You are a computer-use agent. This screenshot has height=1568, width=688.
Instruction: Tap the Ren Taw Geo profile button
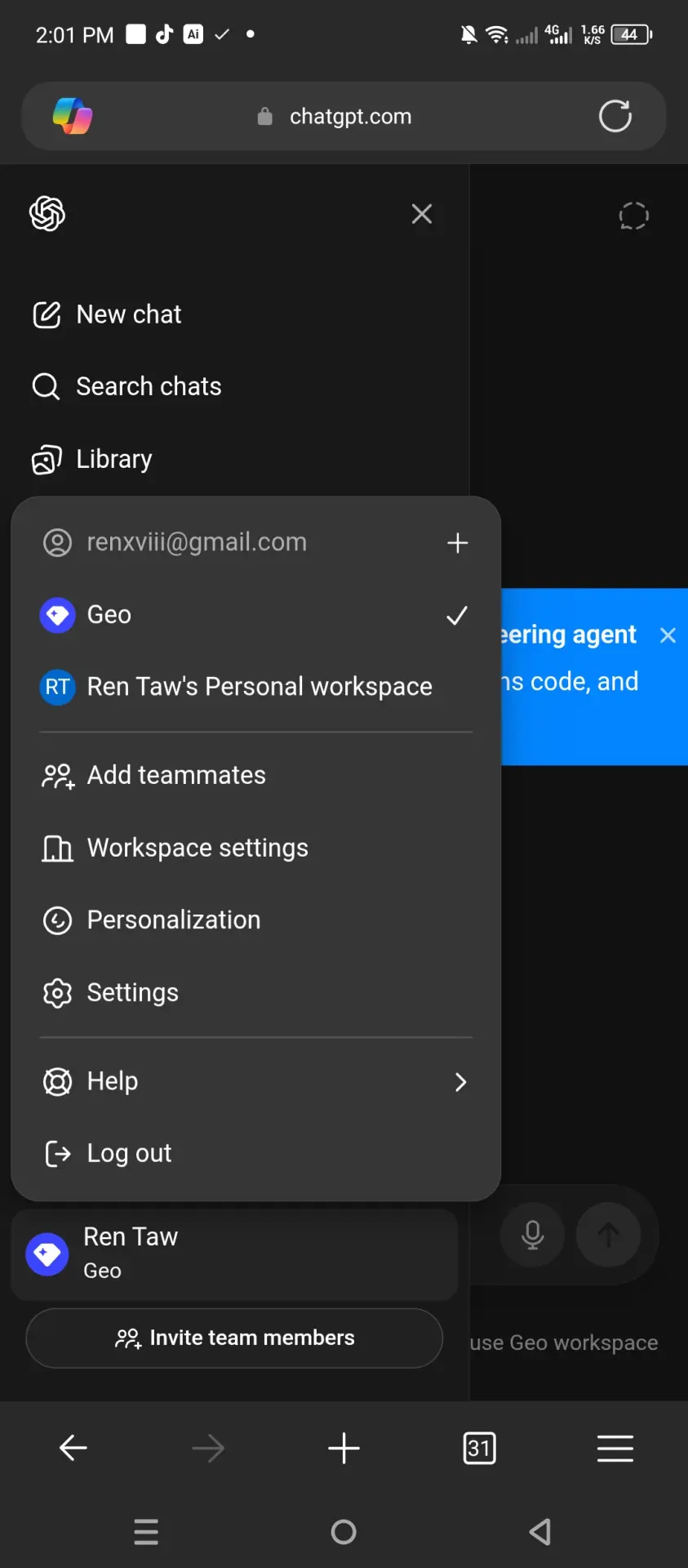coord(234,1254)
